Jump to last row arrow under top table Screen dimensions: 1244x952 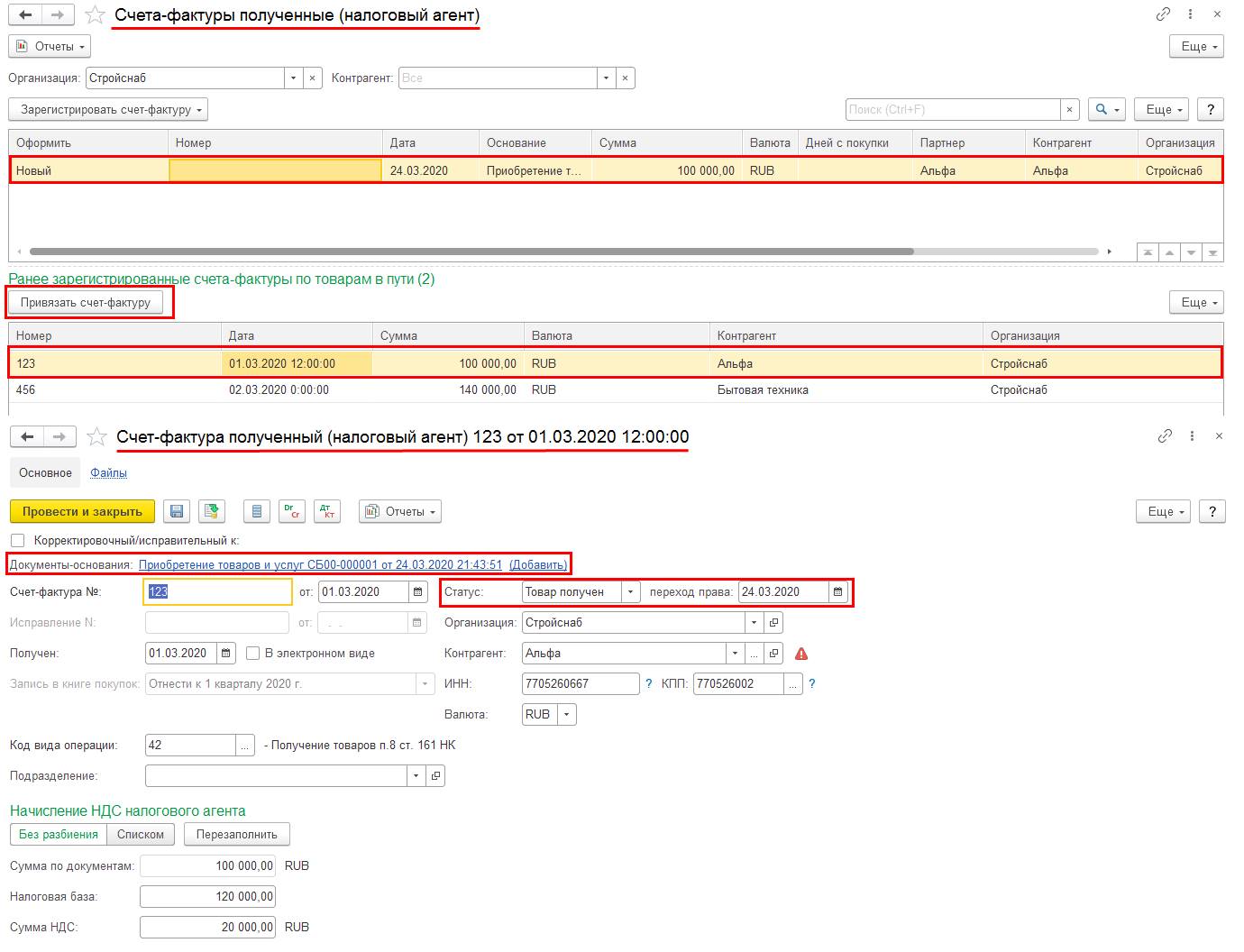(x=1212, y=253)
